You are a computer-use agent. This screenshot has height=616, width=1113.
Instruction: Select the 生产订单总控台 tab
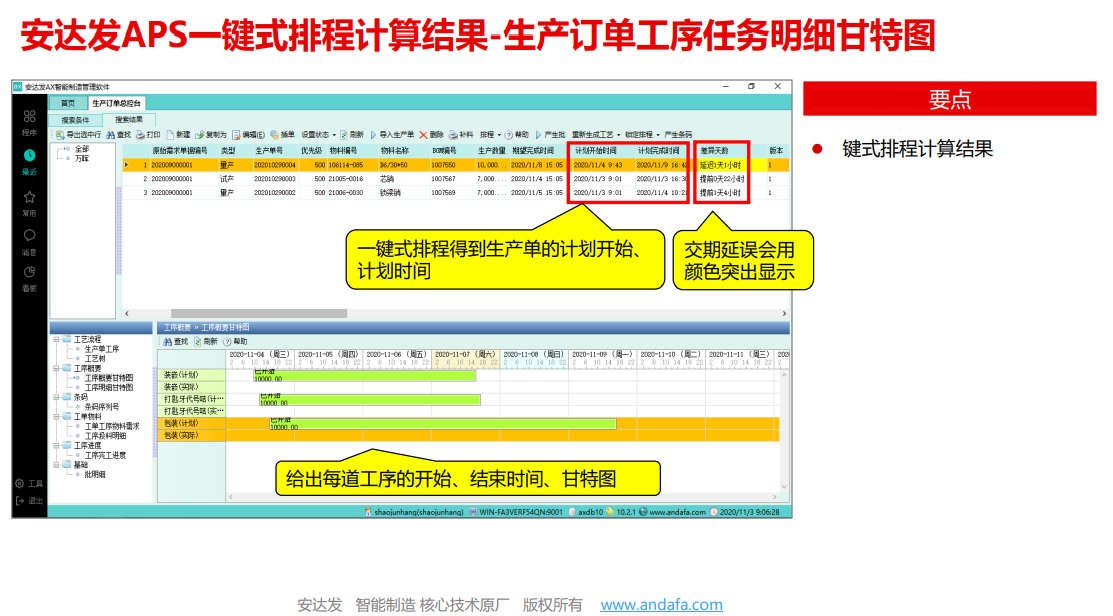116,104
